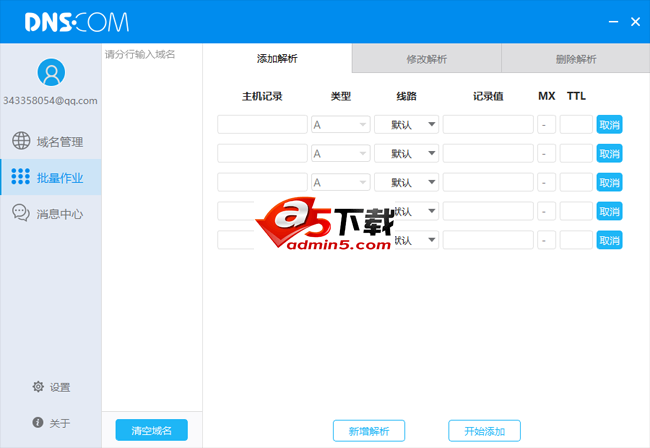The height and width of the screenshot is (448, 650).
Task: Click 取消 in second record row
Action: [609, 153]
